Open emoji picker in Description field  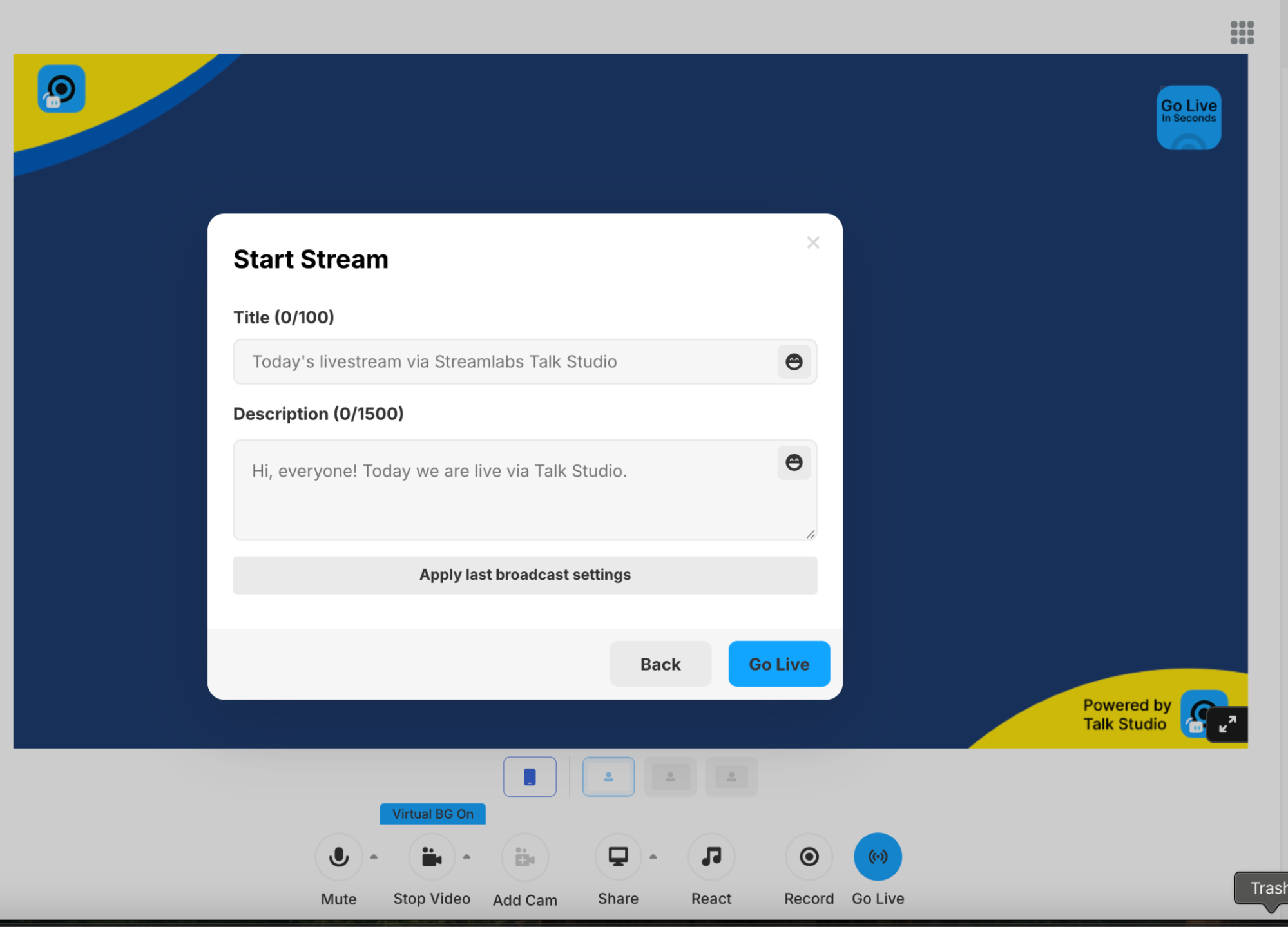(794, 463)
